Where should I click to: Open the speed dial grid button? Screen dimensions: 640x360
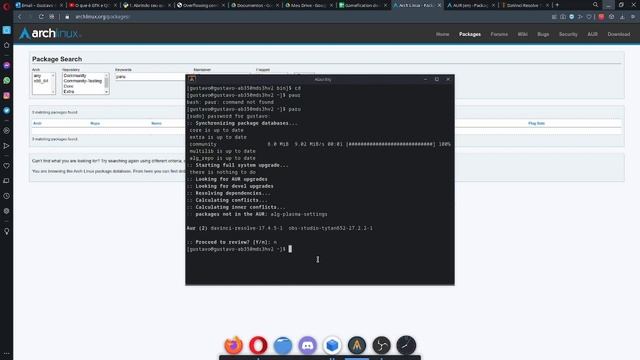tap(52, 17)
